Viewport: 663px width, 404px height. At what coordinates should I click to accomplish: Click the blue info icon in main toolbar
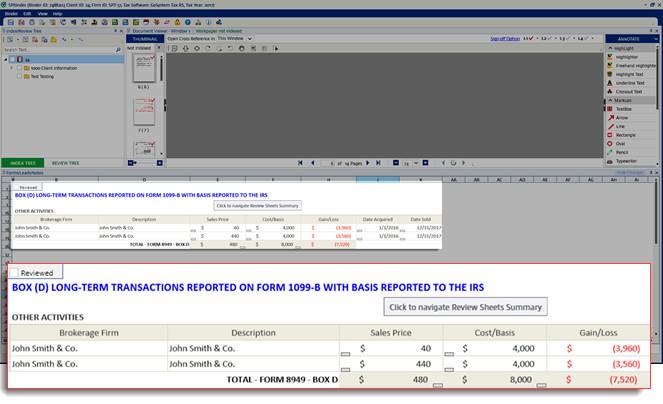coord(208,22)
